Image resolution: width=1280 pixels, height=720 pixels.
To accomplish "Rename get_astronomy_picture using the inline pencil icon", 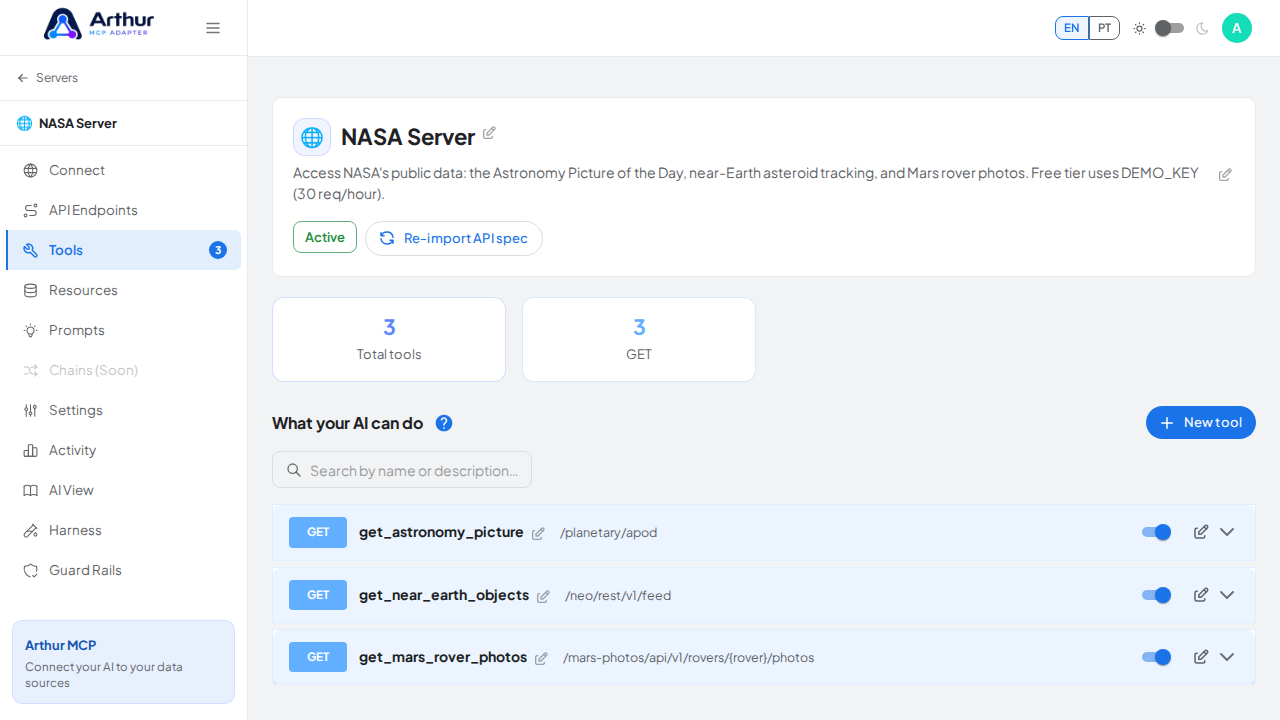I will (538, 534).
